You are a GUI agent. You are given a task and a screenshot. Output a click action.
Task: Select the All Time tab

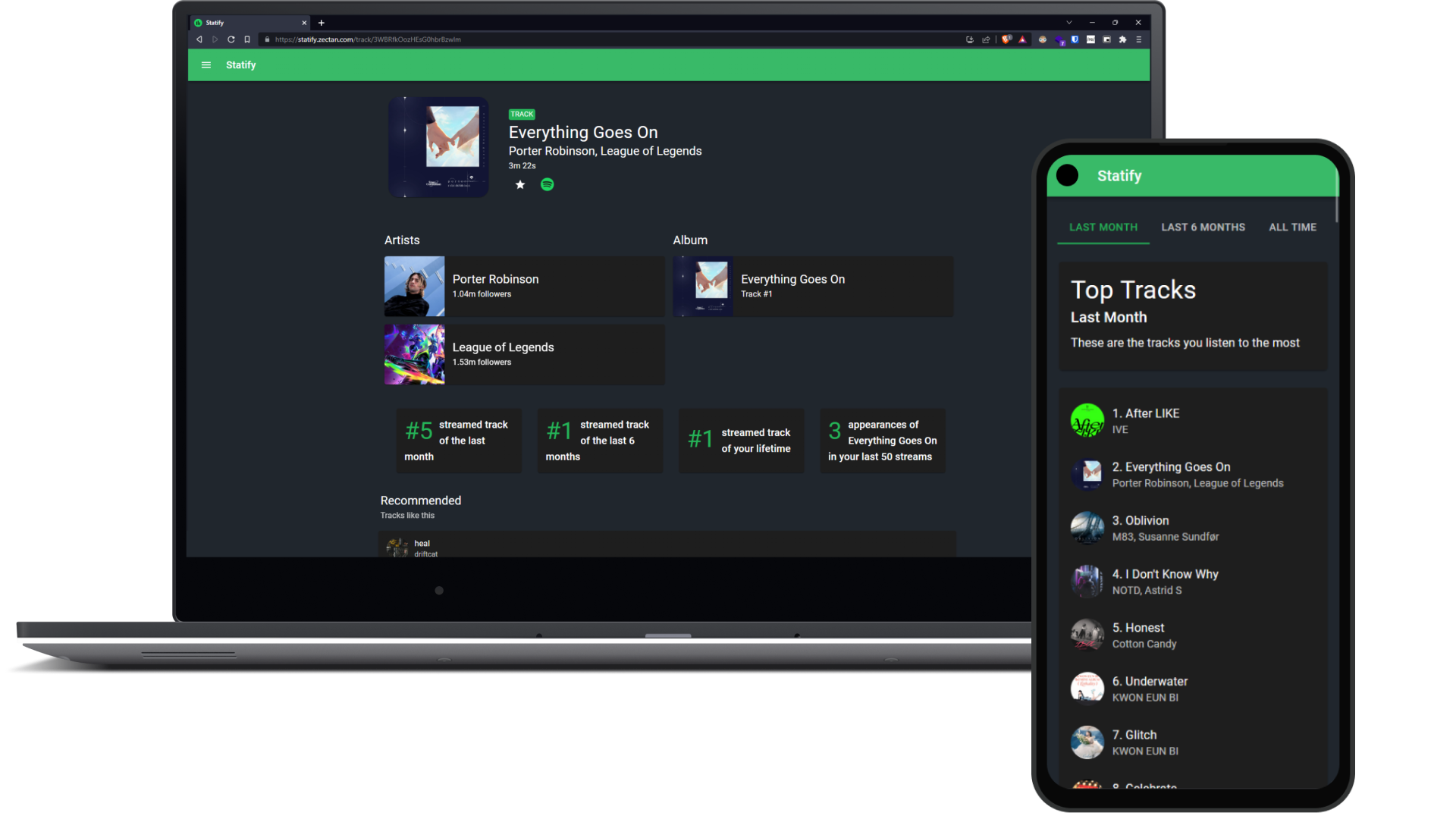(x=1292, y=227)
